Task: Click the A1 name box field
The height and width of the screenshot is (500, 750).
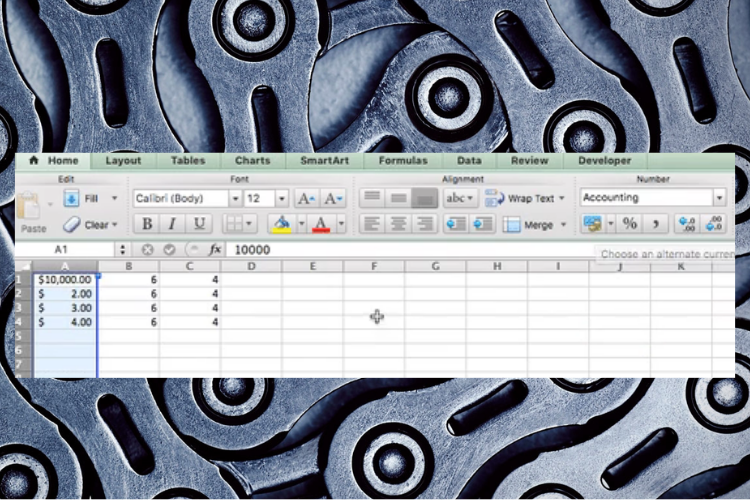Action: tap(65, 249)
